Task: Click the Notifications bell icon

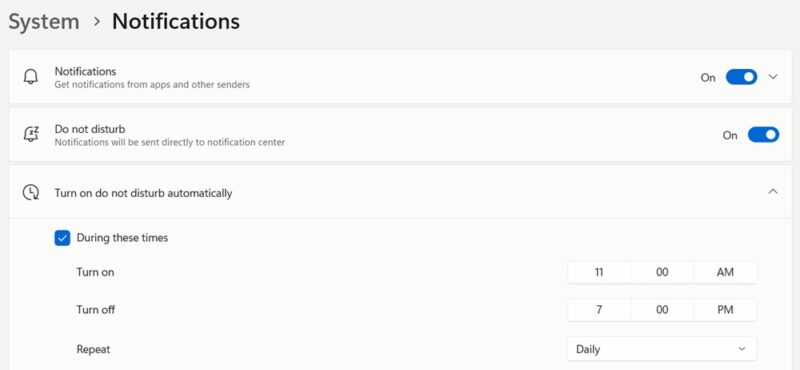Action: 31,77
